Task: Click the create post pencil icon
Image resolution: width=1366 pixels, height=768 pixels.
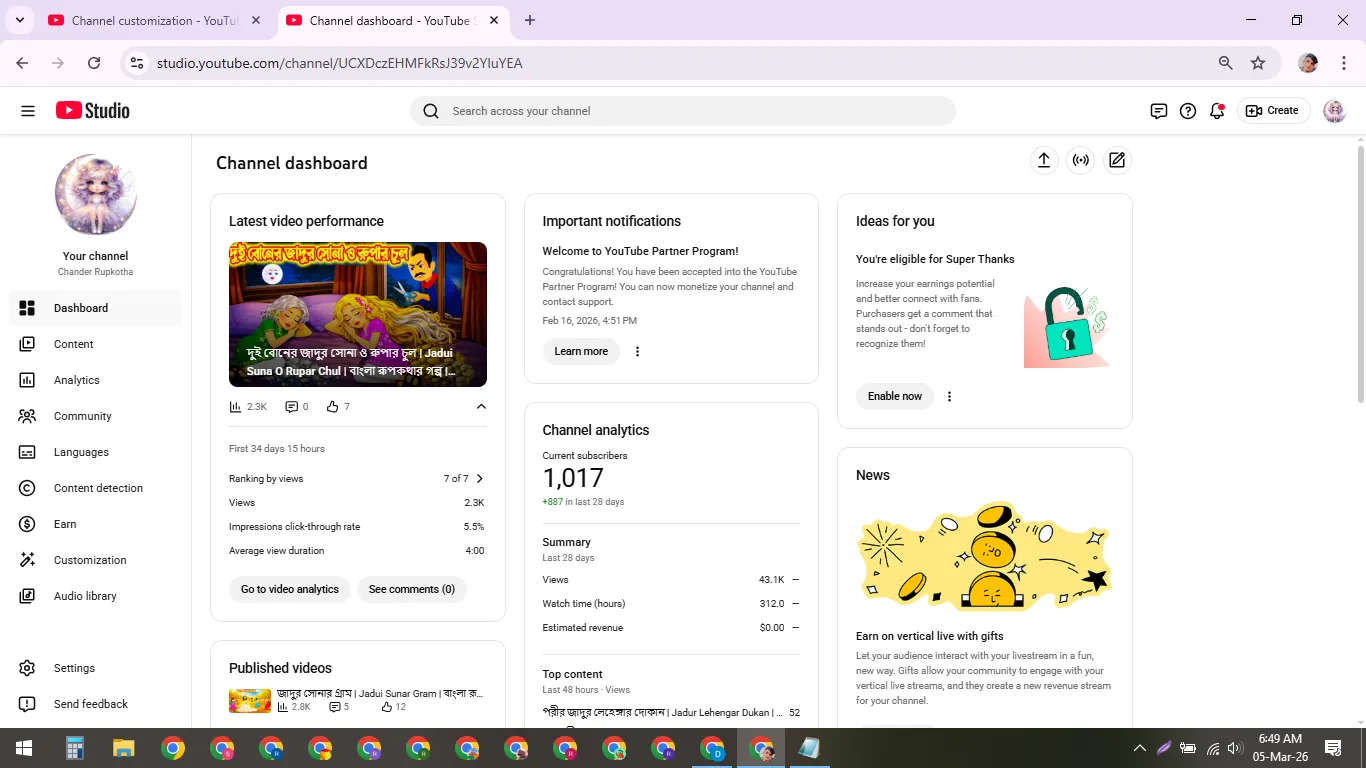Action: coord(1117,160)
